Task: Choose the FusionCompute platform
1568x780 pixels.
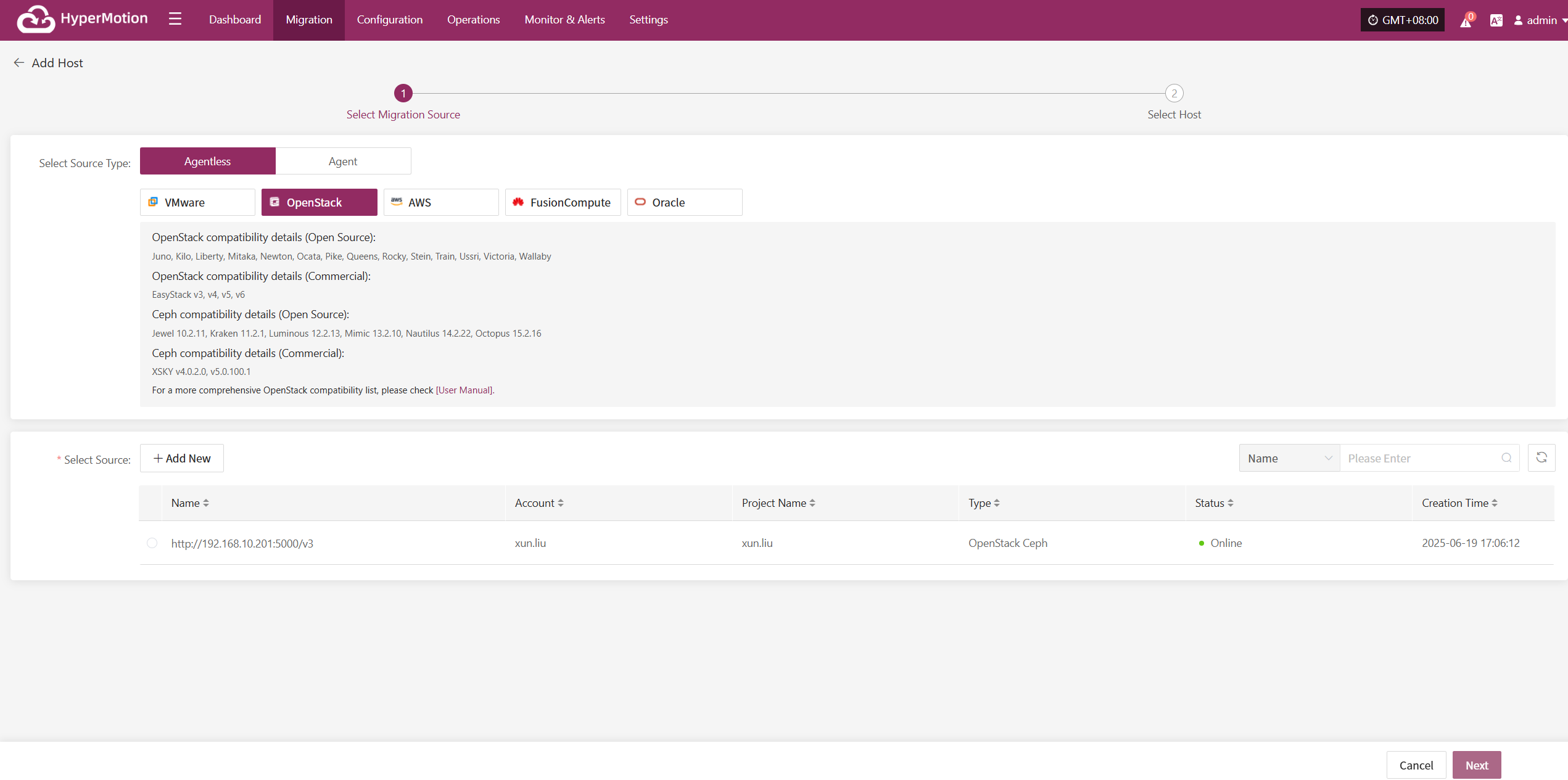Action: click(x=563, y=202)
